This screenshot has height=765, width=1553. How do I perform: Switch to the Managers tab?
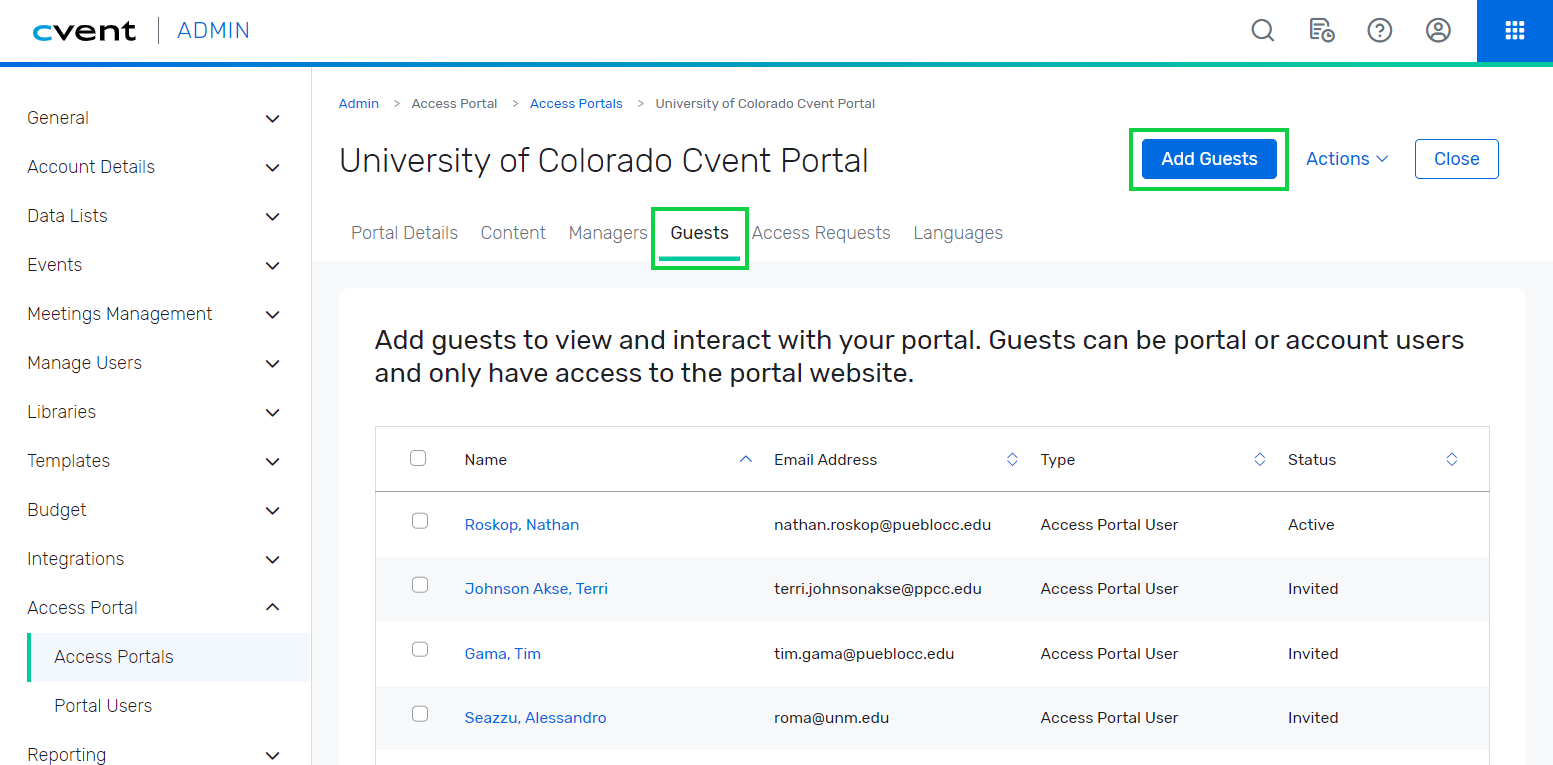click(608, 233)
